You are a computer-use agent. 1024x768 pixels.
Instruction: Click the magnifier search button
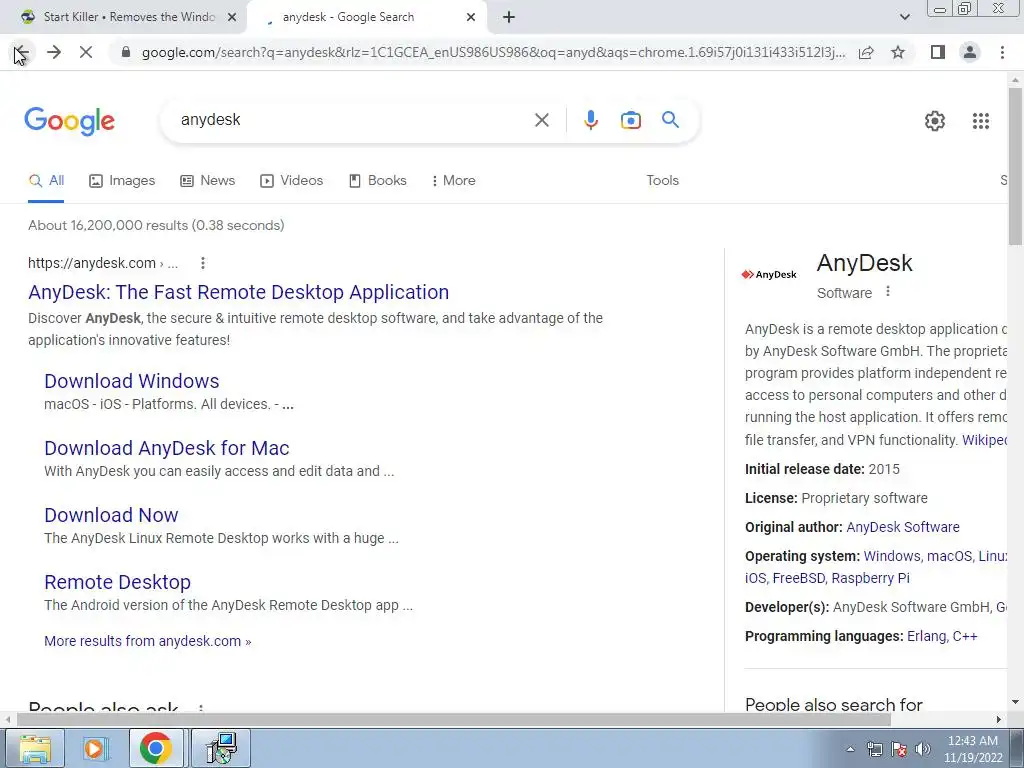pos(670,120)
